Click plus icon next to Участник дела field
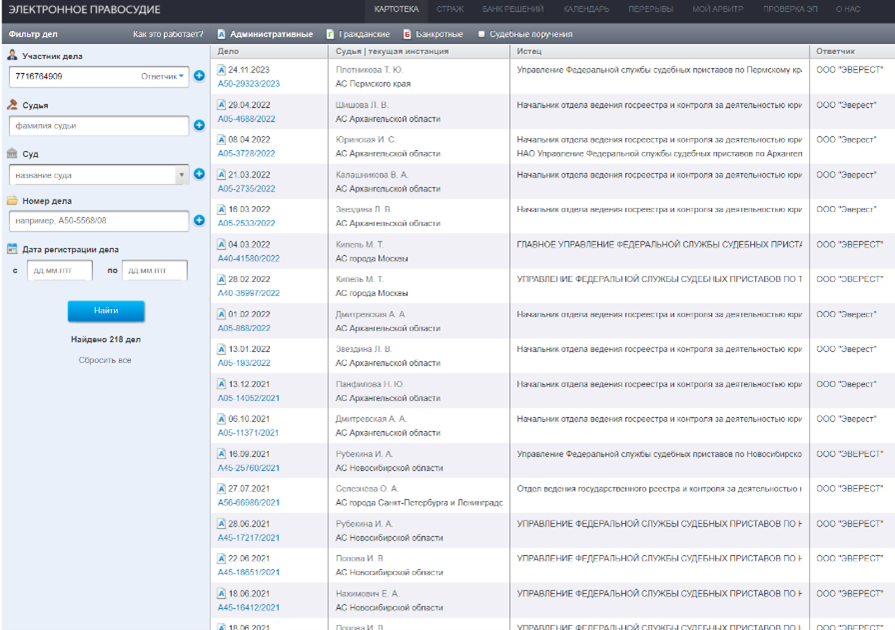Viewport: 895px width, 630px height. [x=199, y=76]
